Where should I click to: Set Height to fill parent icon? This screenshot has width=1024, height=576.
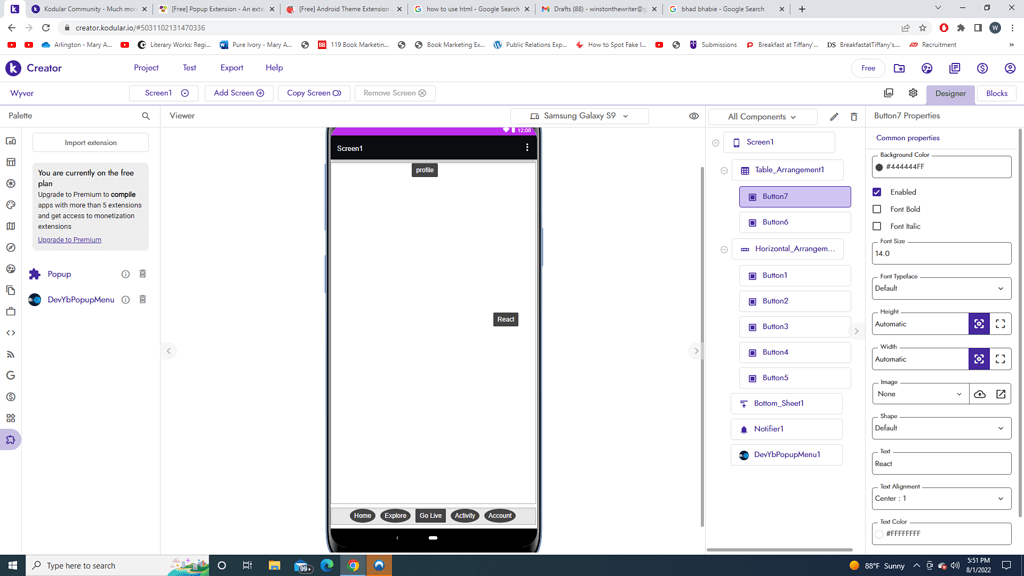1000,324
